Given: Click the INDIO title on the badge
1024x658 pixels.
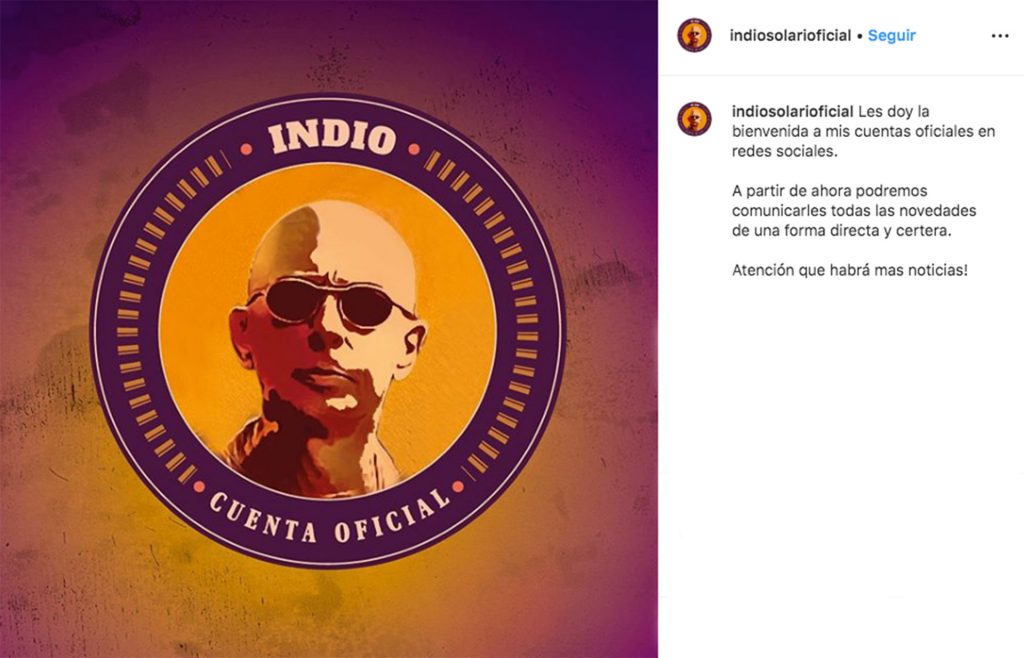Looking at the screenshot, I should tap(332, 138).
